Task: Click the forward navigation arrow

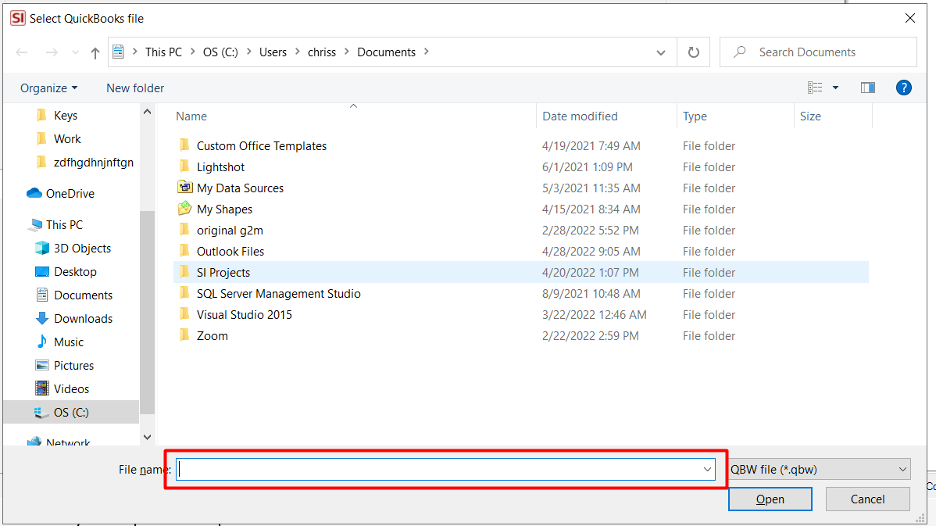Action: click(x=52, y=53)
